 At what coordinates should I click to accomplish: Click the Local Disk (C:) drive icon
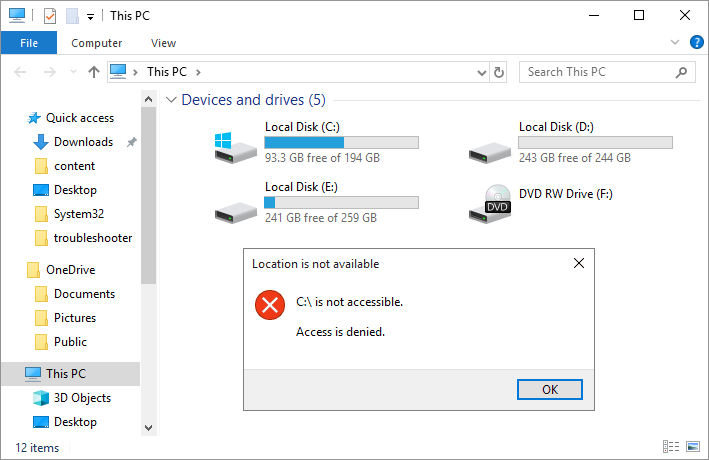tap(235, 147)
